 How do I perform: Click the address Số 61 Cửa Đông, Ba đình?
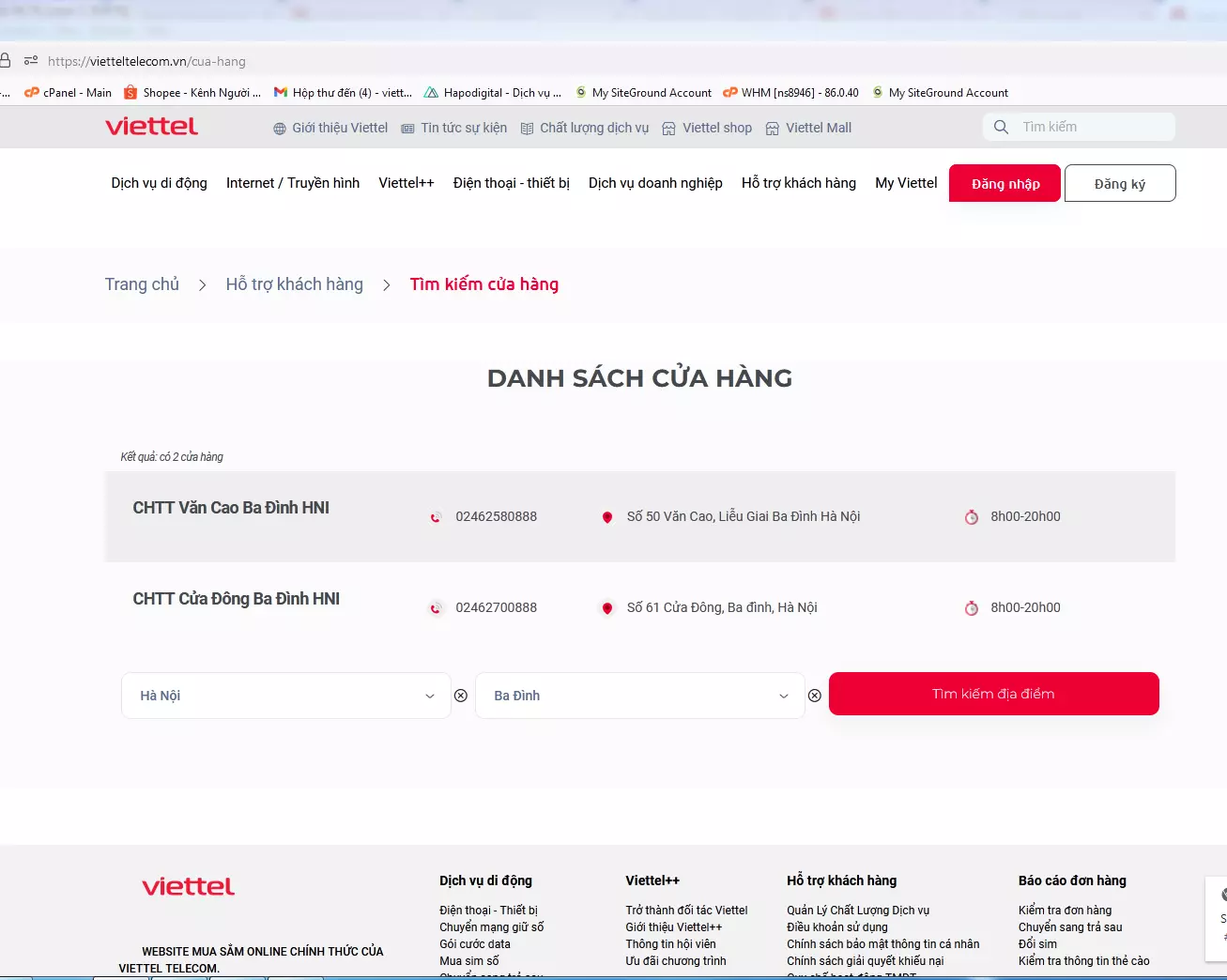pyautogui.click(x=722, y=607)
